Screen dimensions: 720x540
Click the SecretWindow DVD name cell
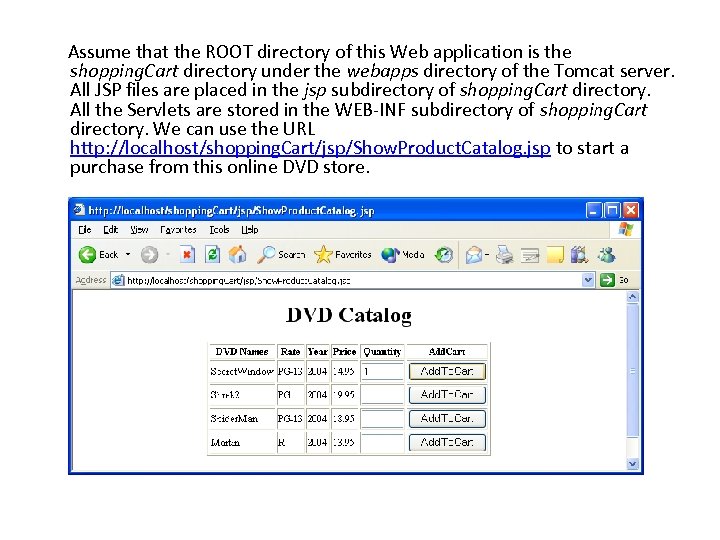(242, 371)
